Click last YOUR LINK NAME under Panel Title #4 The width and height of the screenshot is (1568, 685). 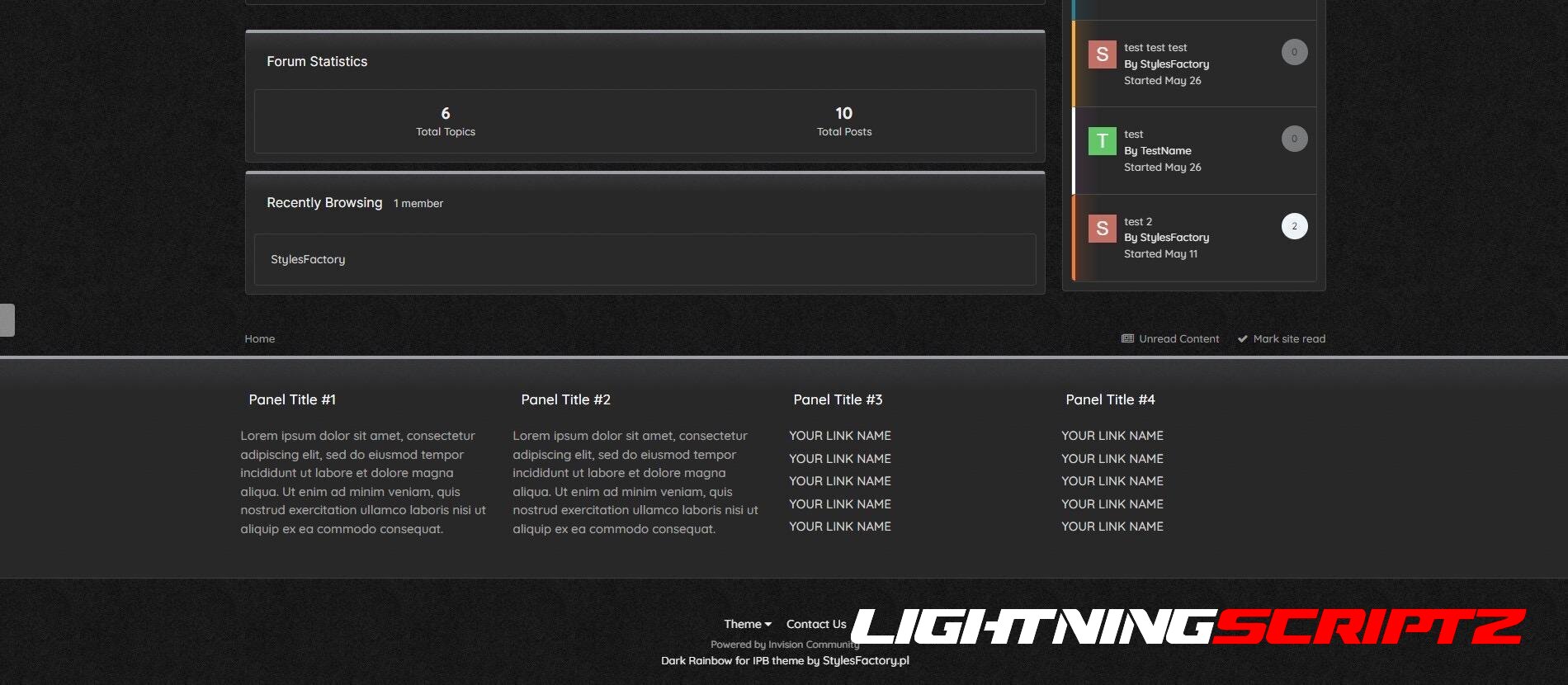pos(1112,527)
